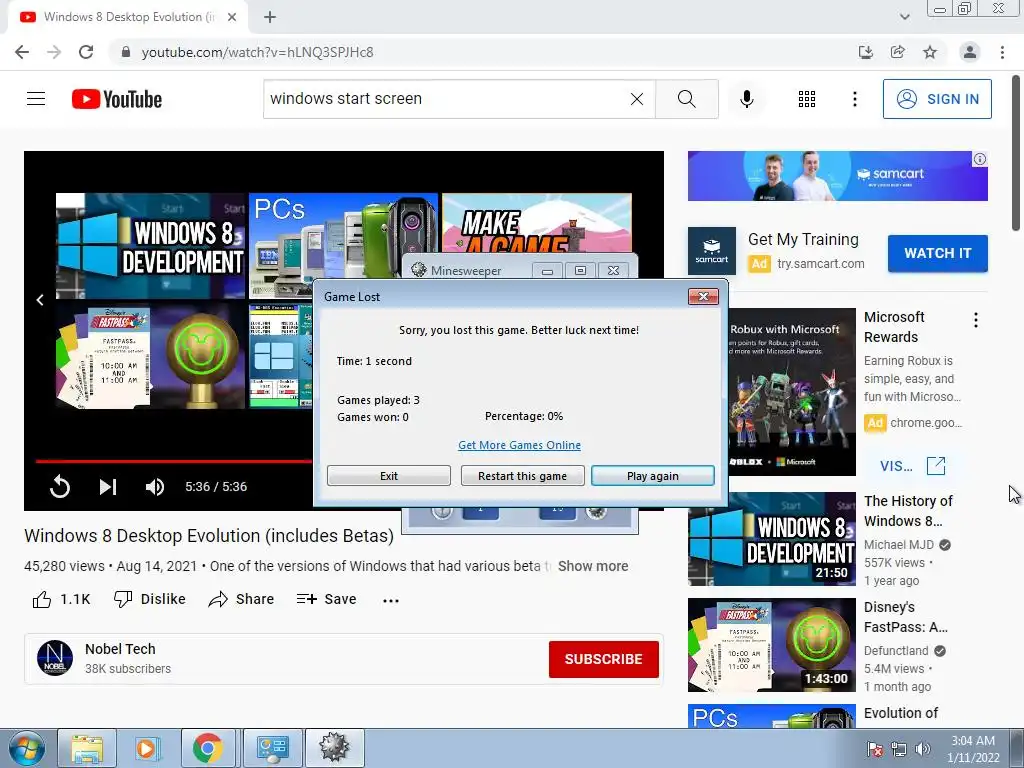
Task: Click the padlock site info icon
Action: [126, 52]
